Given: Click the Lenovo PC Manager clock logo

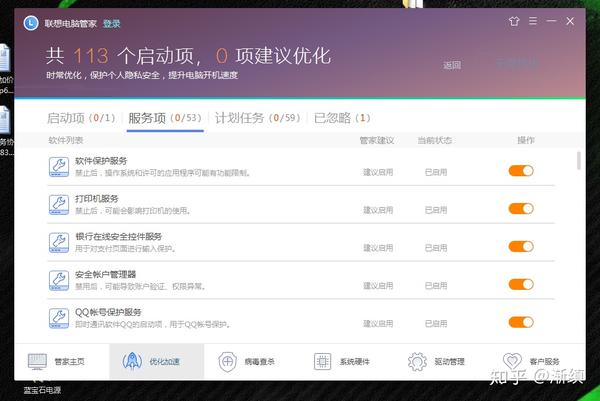Looking at the screenshot, I should (31, 23).
